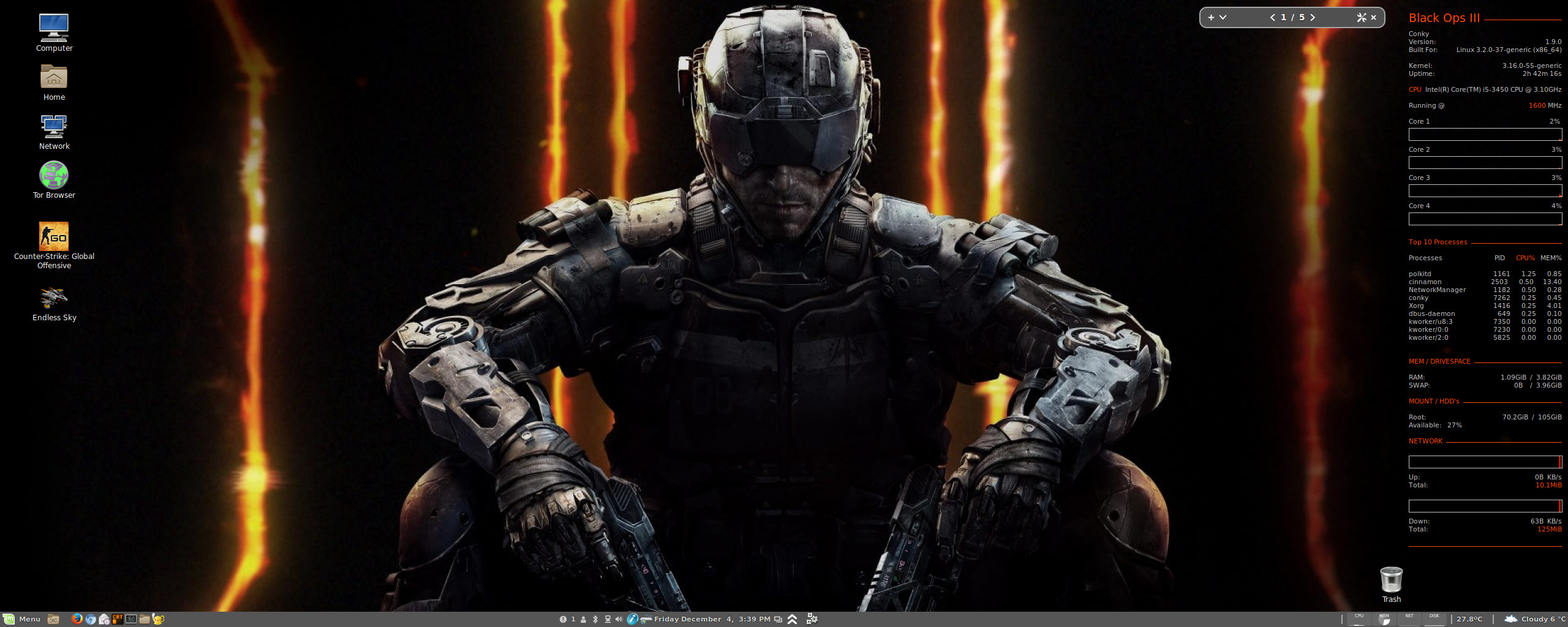Click the 27.8°C temperature applet
The image size is (1568, 627).
tap(1469, 619)
